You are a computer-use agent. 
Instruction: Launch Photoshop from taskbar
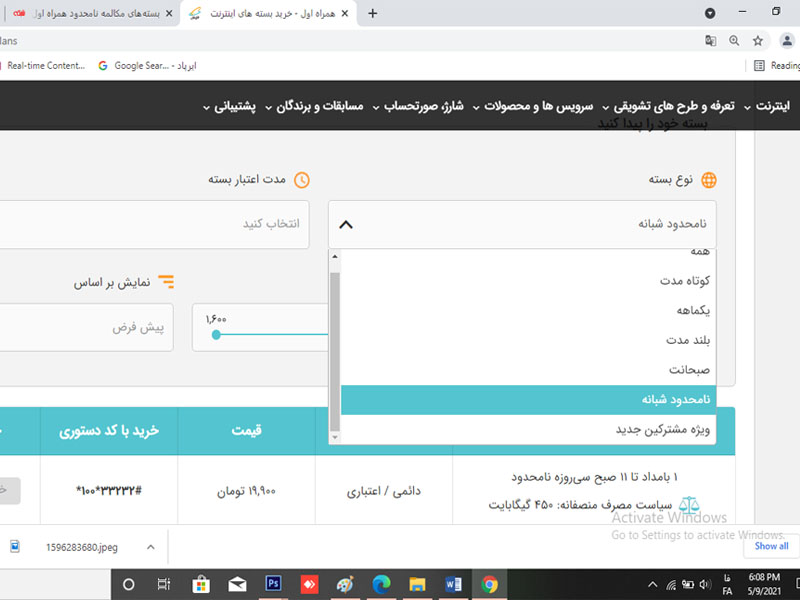[273, 583]
